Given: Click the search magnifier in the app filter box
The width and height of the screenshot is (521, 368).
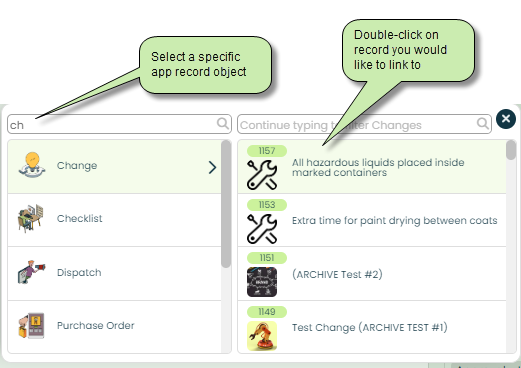Looking at the screenshot, I should click(x=222, y=123).
